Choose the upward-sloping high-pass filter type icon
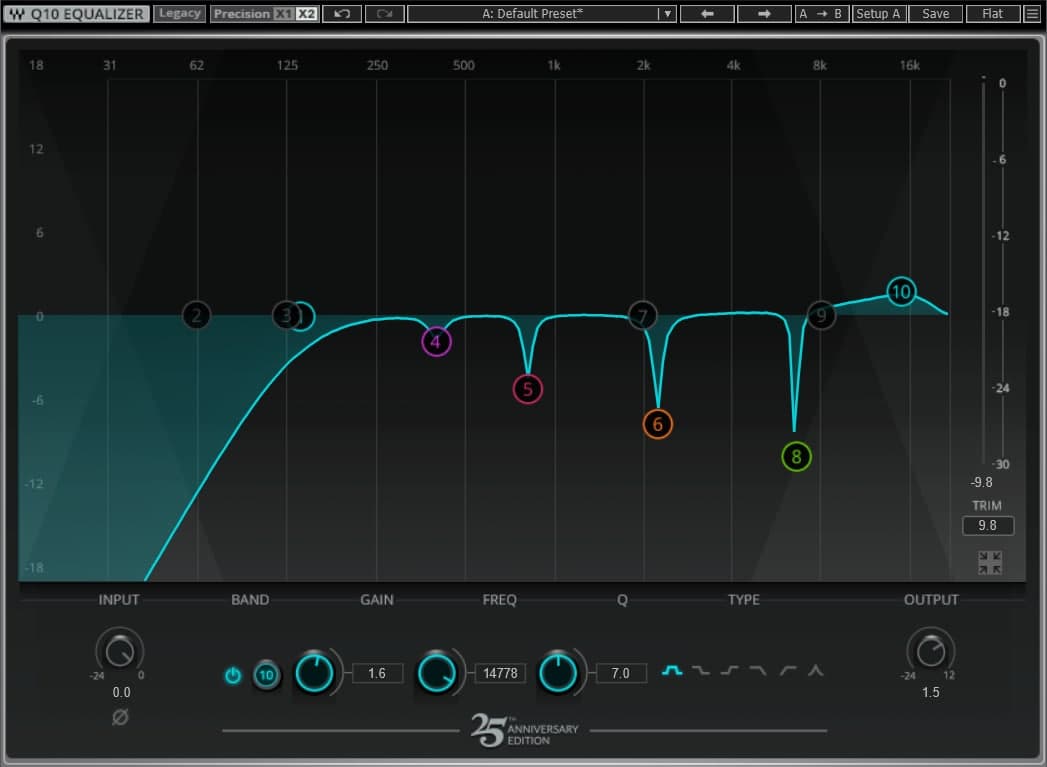This screenshot has height=767, width=1047. tap(788, 671)
